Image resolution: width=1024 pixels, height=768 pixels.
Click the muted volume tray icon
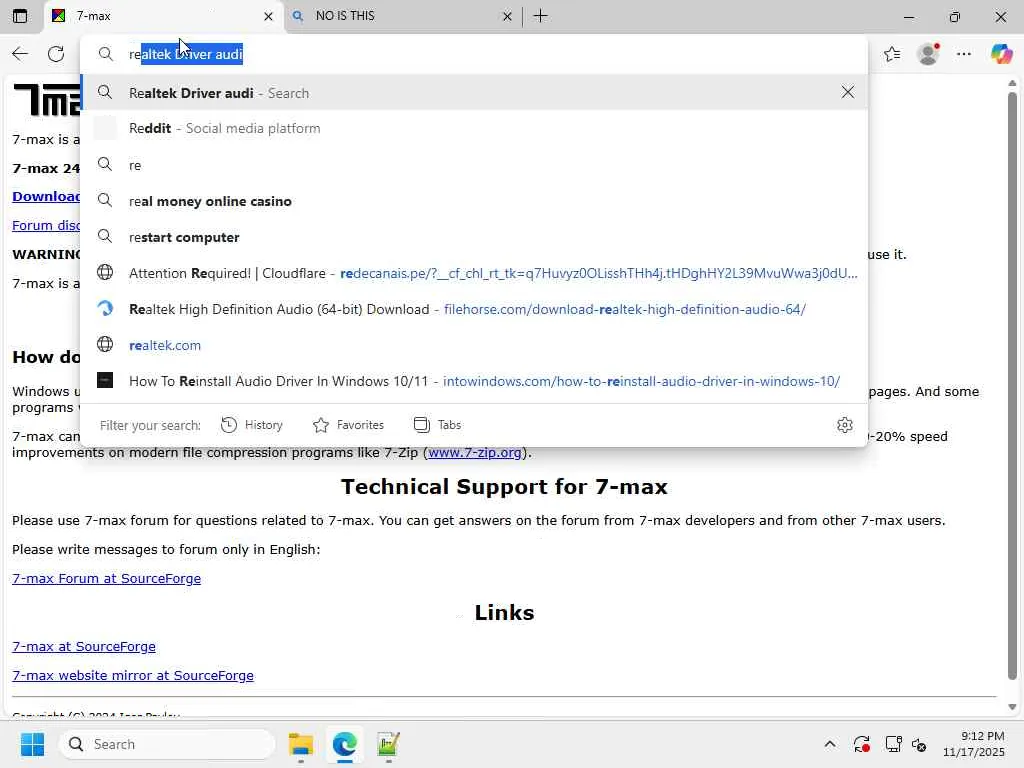[x=919, y=744]
